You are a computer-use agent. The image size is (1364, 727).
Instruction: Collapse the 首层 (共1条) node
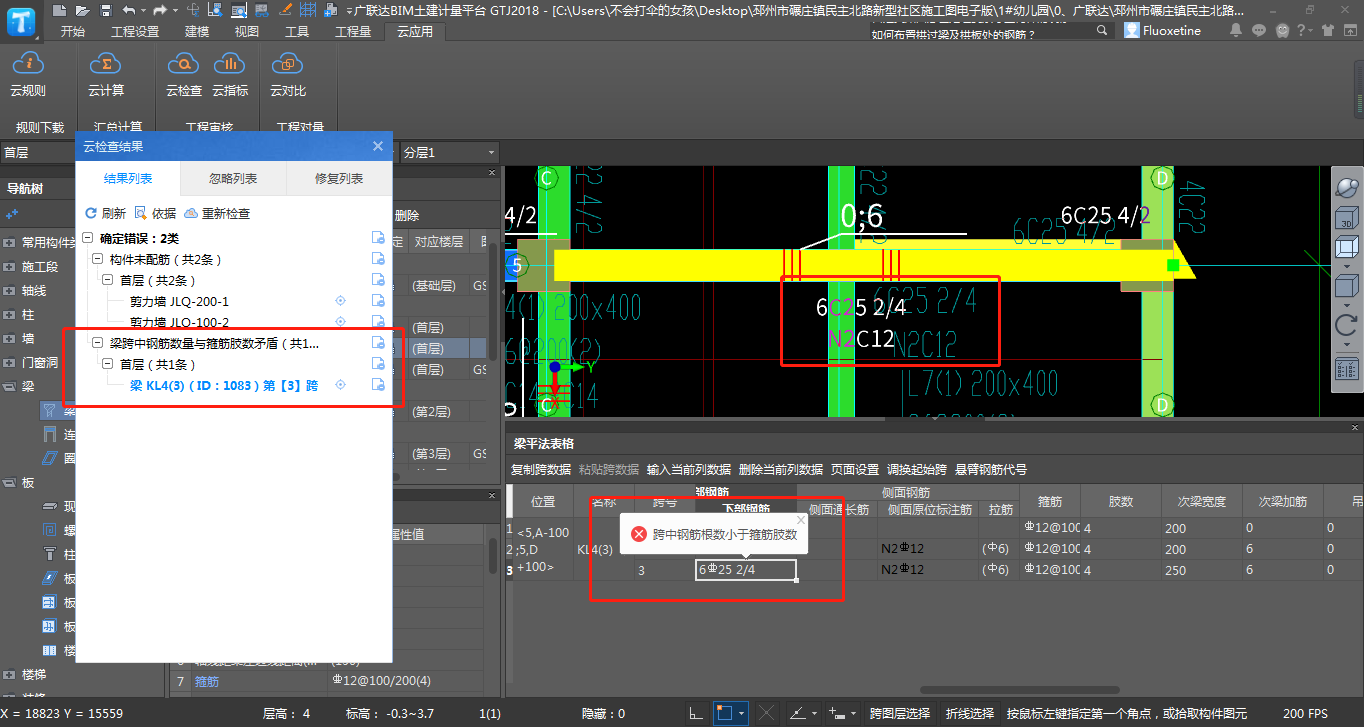(x=108, y=364)
